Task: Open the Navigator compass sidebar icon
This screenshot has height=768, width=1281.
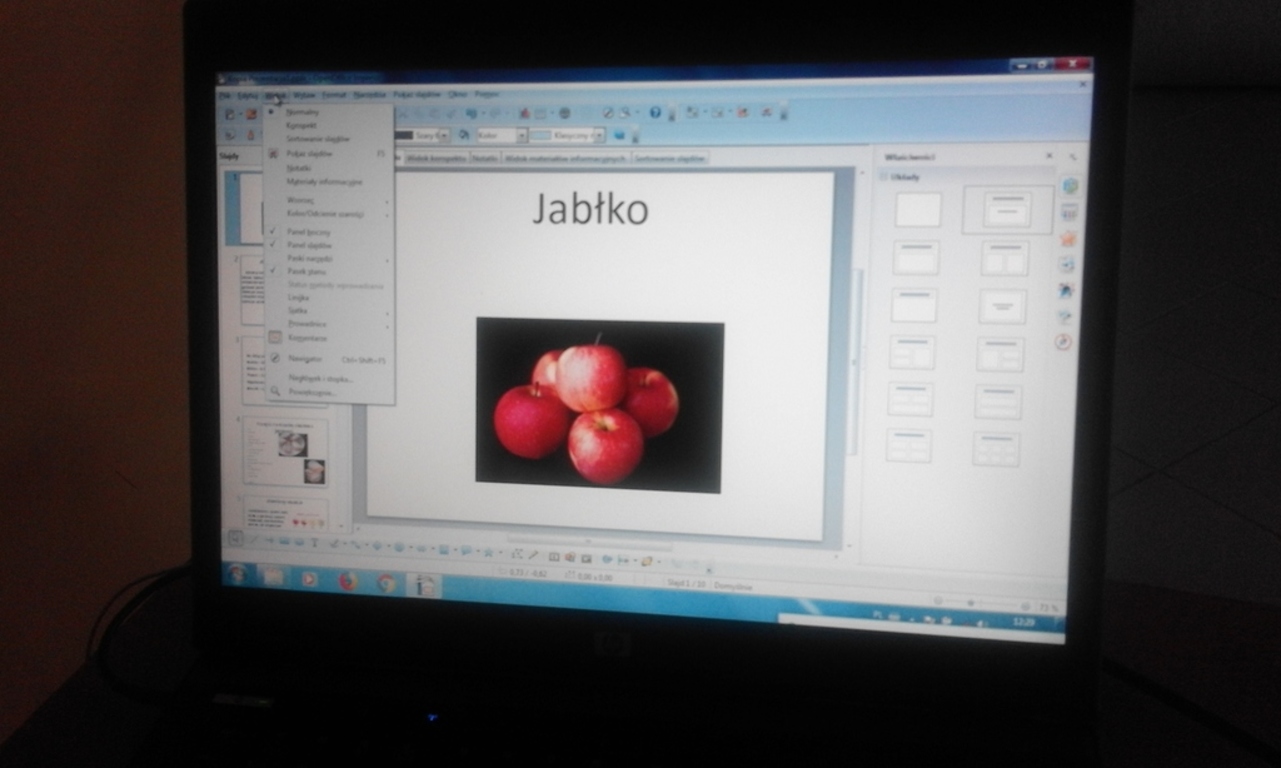Action: (x=1063, y=342)
